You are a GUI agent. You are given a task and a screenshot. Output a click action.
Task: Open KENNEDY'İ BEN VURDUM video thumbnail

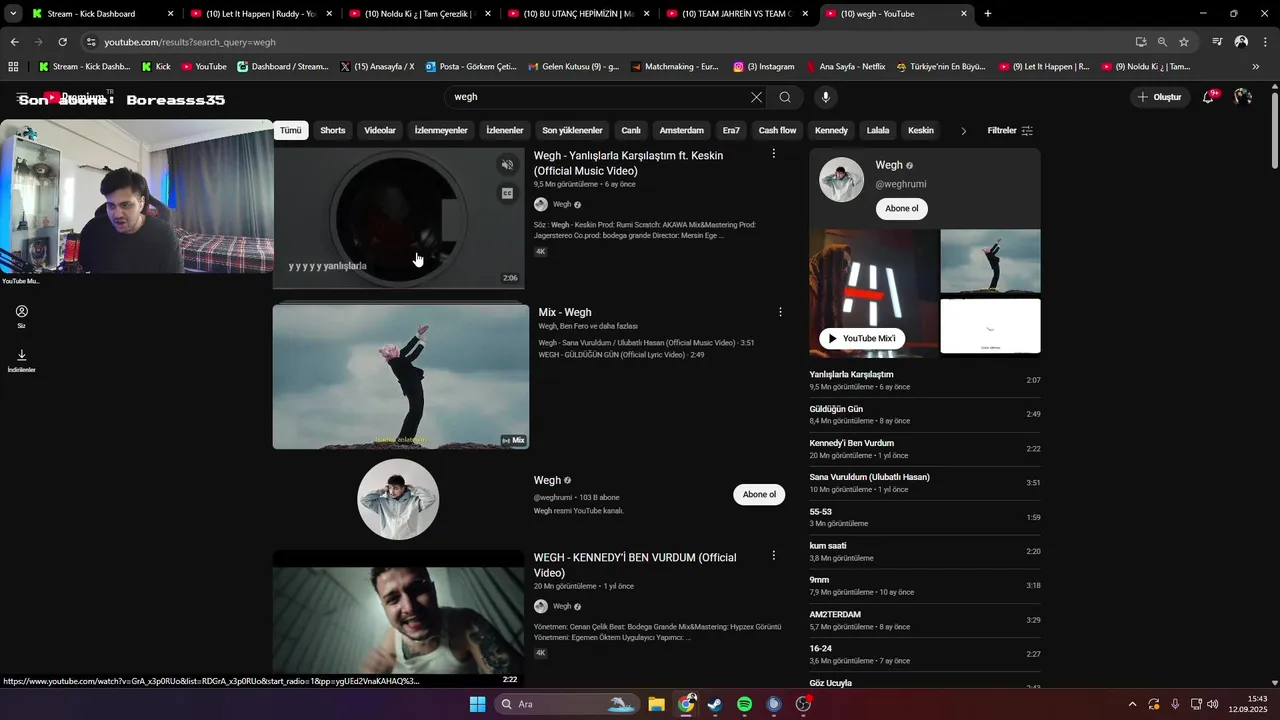pos(398,619)
